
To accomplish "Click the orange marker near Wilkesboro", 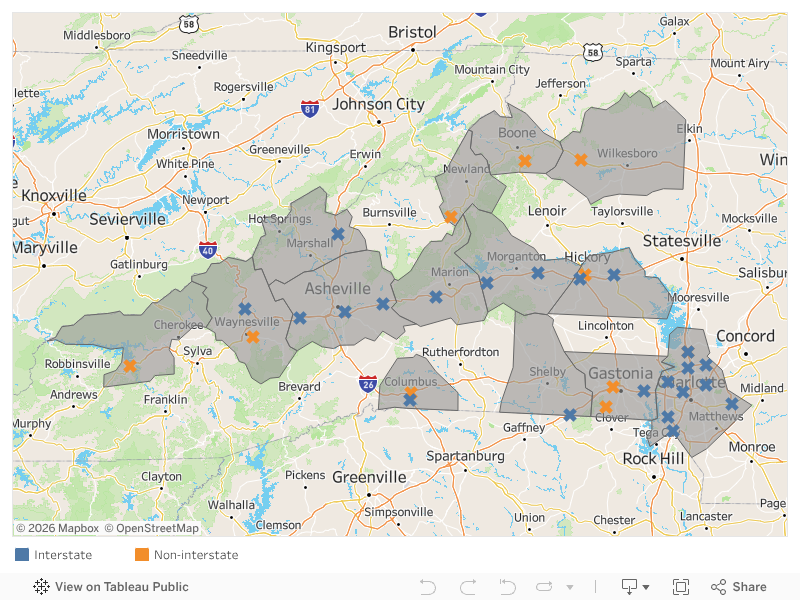I will coord(580,159).
